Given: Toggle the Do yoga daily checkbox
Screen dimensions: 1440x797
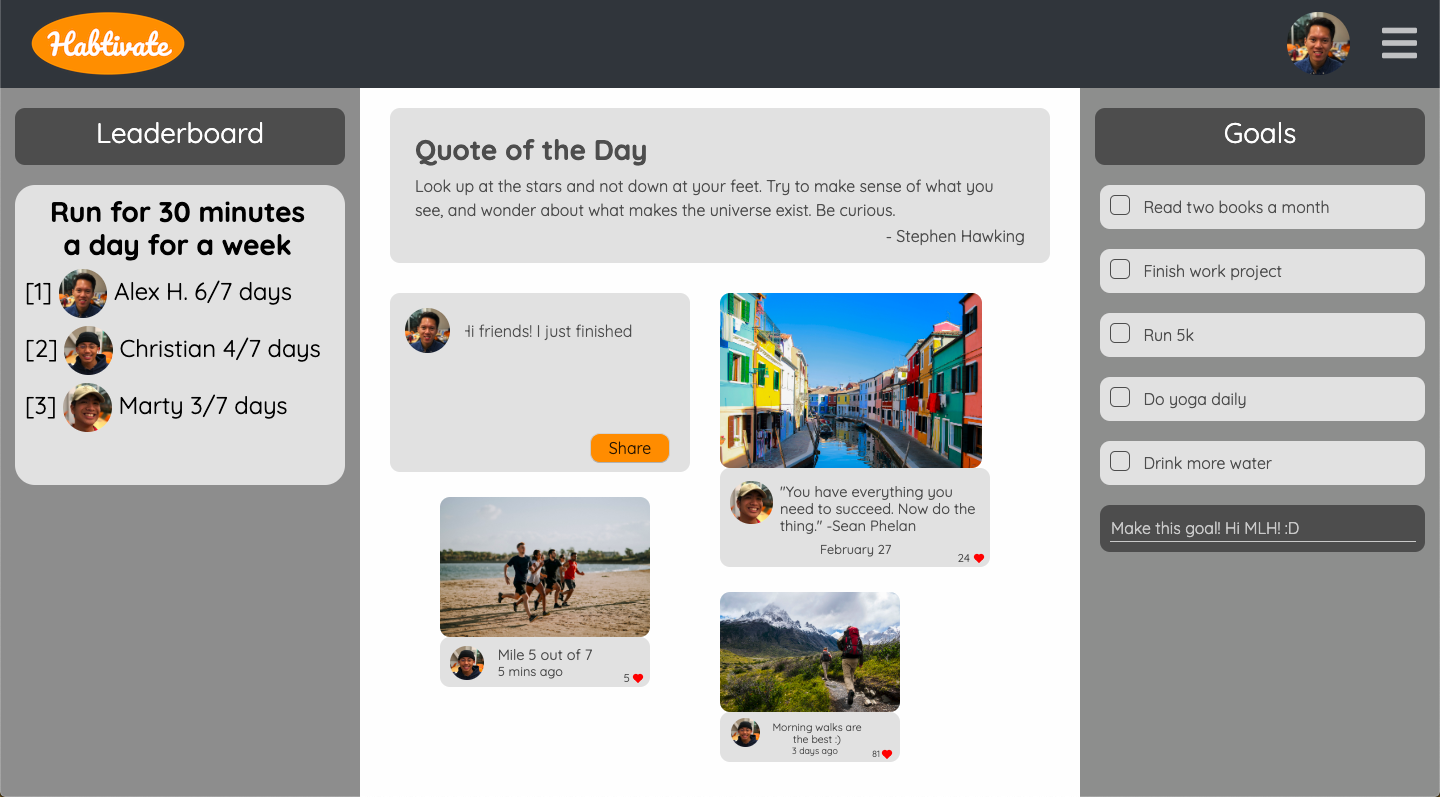Looking at the screenshot, I should pyautogui.click(x=1121, y=398).
